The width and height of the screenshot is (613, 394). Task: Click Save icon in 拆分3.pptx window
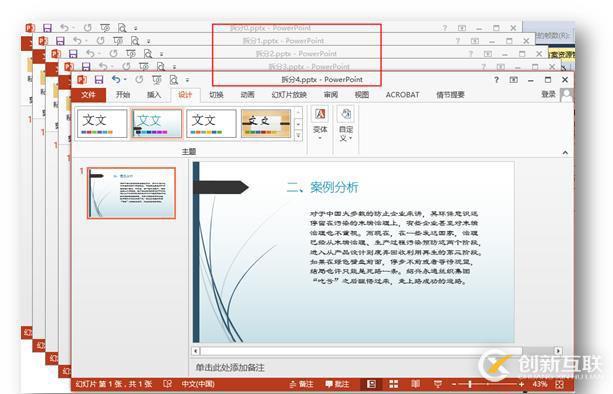(86, 66)
